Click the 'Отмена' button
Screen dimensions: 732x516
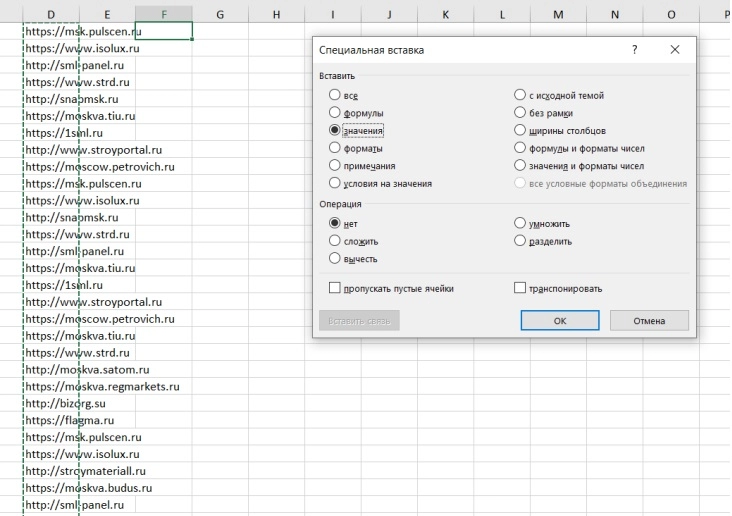[x=649, y=321]
